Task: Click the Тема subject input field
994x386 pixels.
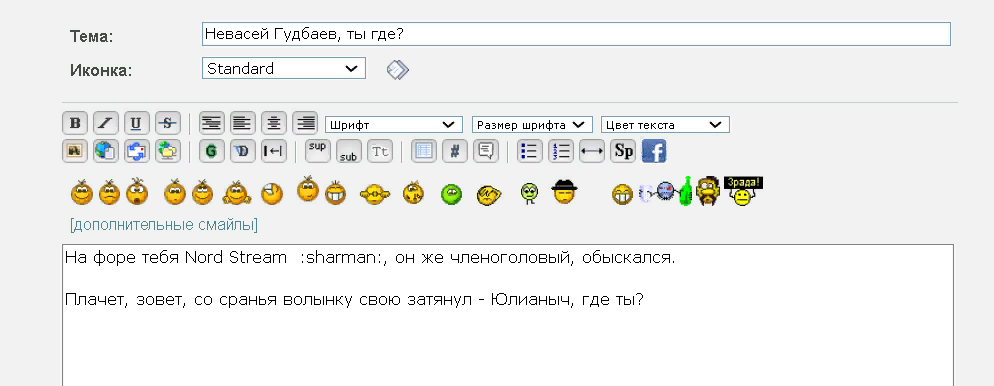Action: click(576, 34)
